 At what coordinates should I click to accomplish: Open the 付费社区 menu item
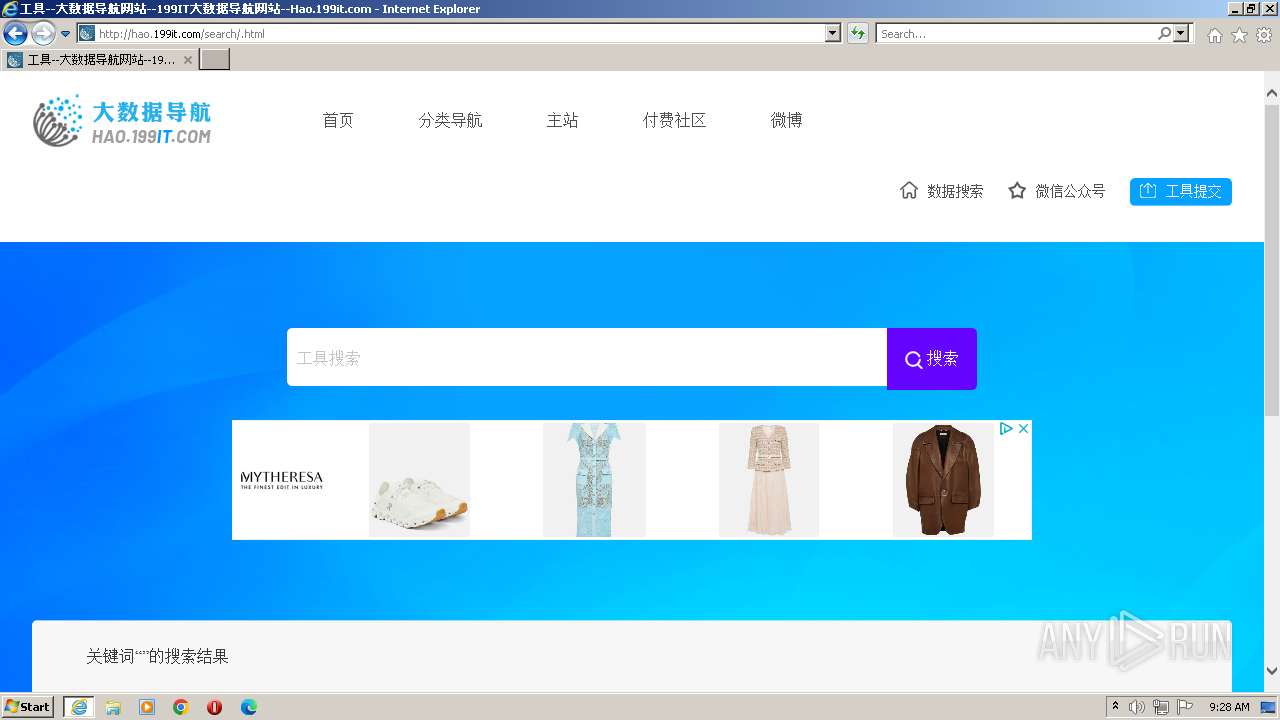(x=674, y=120)
